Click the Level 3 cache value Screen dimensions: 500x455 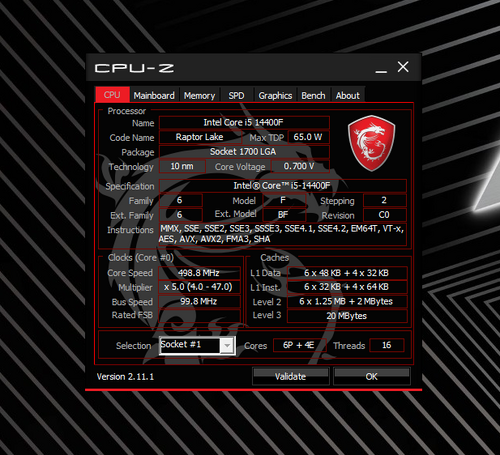pyautogui.click(x=347, y=316)
